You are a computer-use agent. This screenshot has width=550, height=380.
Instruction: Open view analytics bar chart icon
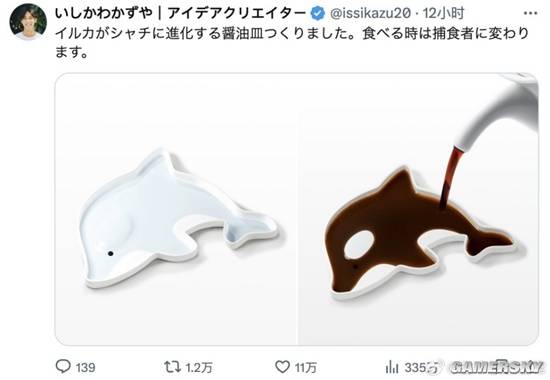(392, 367)
